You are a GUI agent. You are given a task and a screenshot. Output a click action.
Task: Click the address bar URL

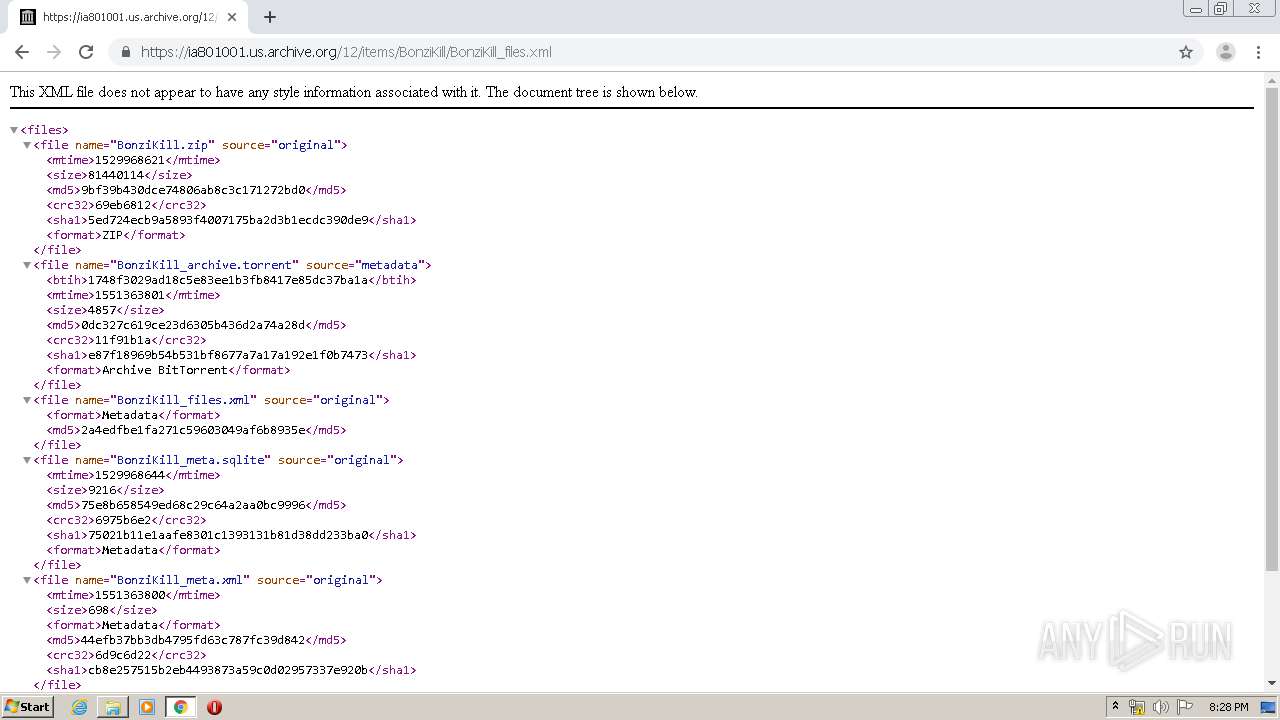coord(346,52)
